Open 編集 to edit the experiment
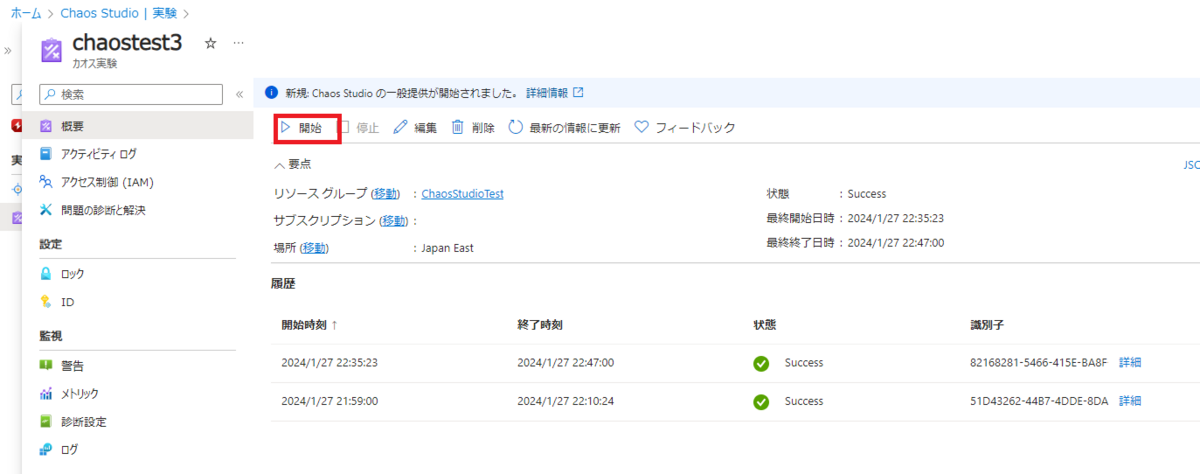 coord(415,128)
